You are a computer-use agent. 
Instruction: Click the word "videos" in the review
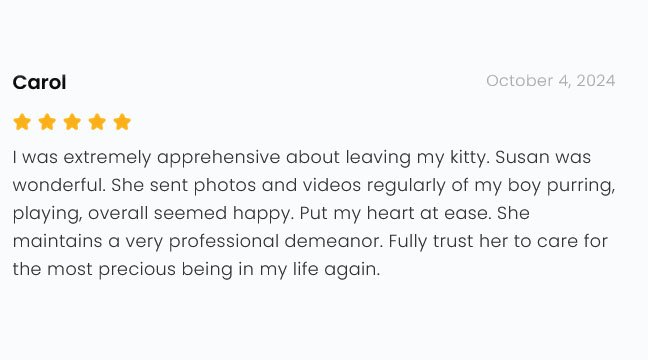[x=332, y=185]
